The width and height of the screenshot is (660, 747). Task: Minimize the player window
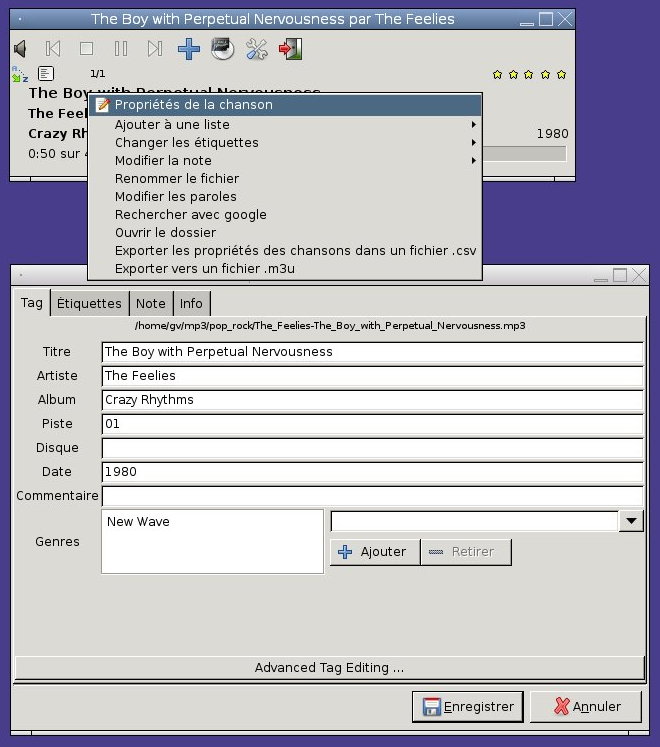[x=527, y=22]
